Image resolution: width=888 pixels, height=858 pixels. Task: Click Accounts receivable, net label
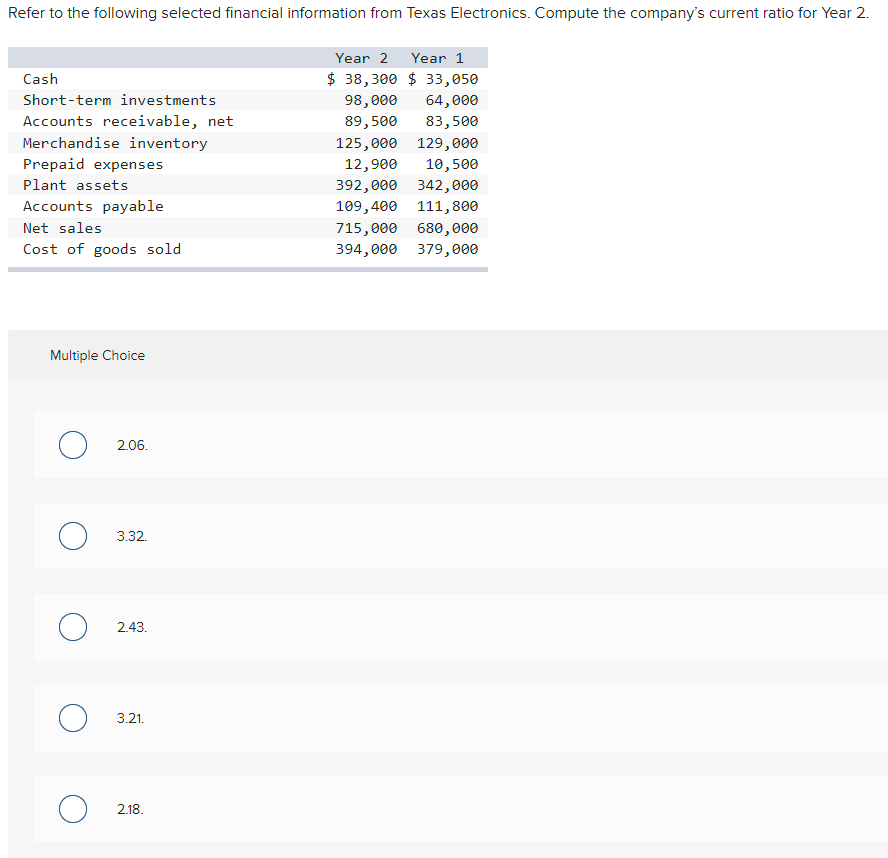pyautogui.click(x=128, y=121)
